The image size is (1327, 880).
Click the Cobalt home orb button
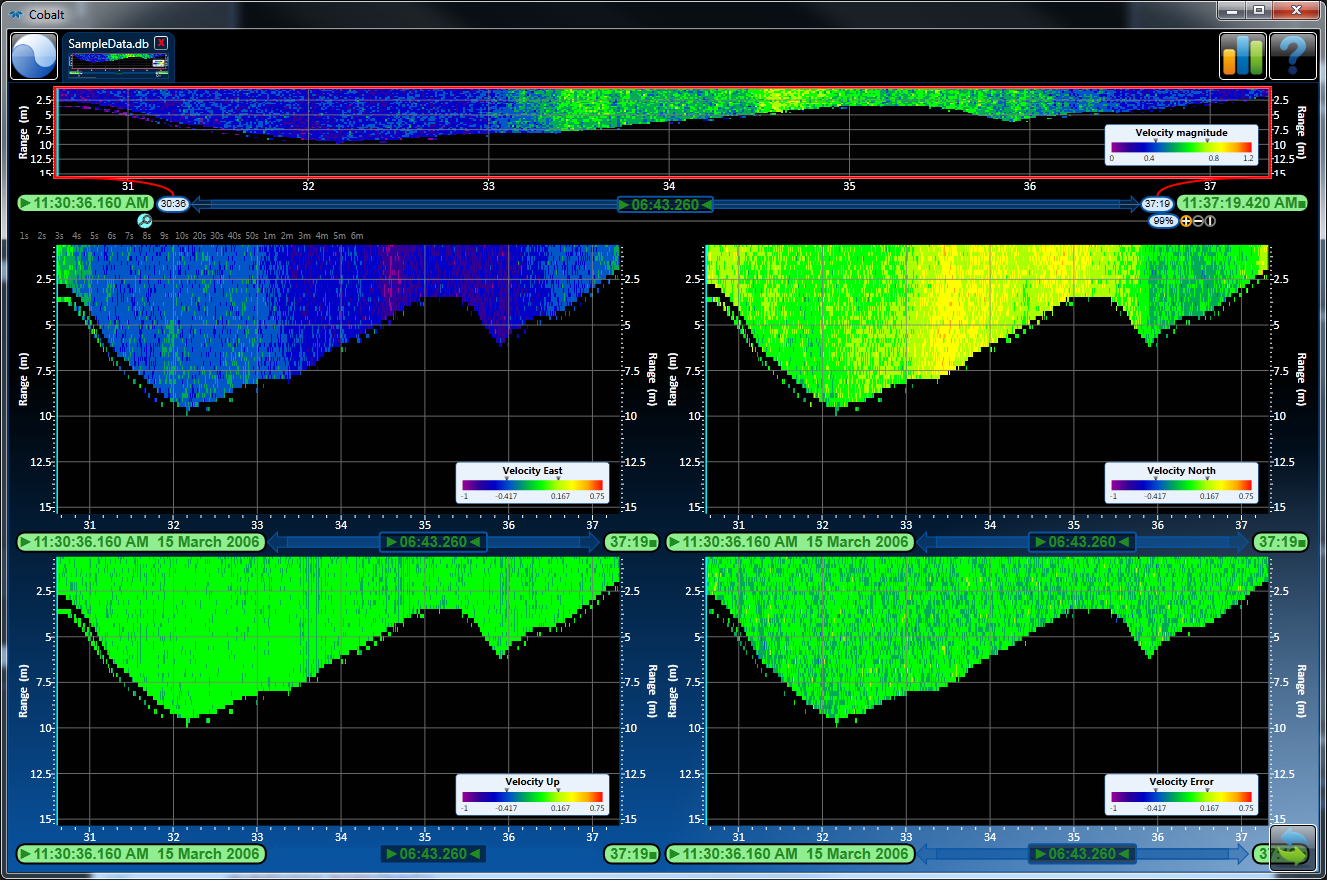pyautogui.click(x=34, y=56)
